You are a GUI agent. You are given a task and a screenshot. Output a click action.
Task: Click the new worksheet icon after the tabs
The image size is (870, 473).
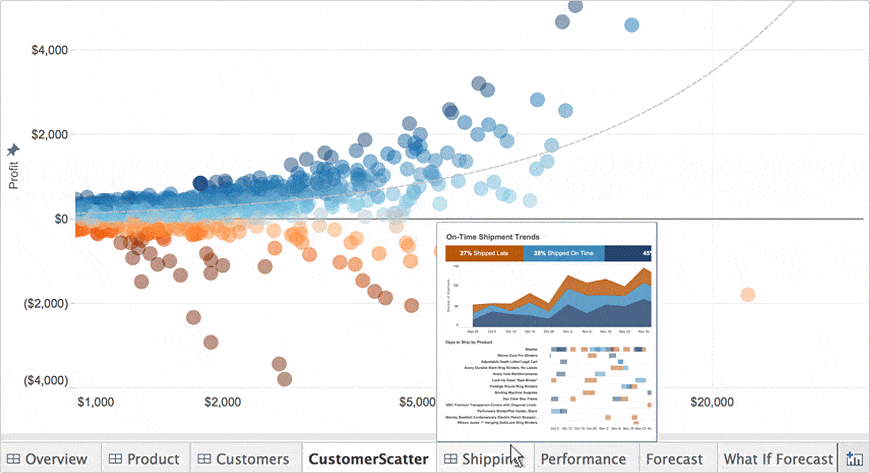pos(854,459)
